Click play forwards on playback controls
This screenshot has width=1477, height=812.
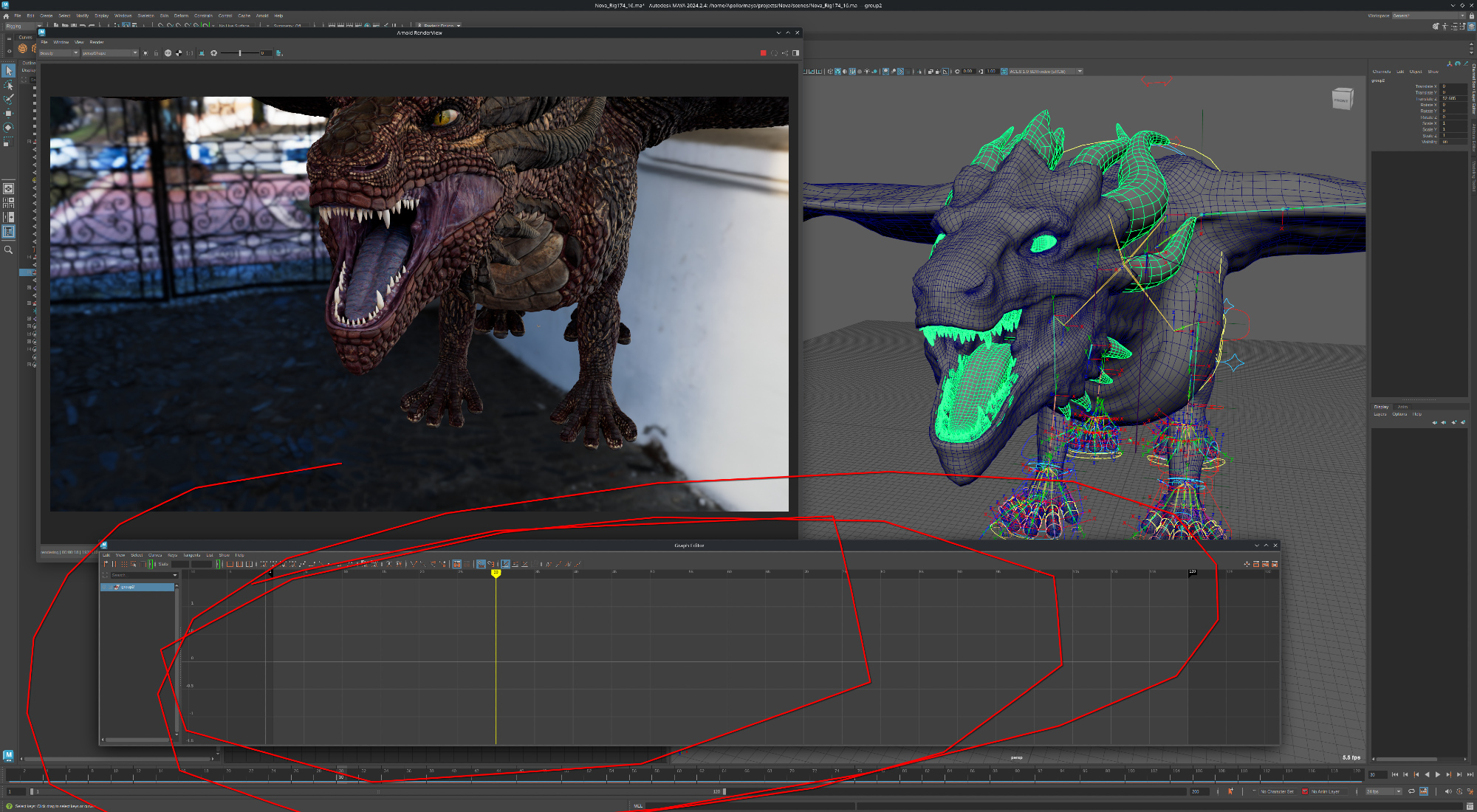pyautogui.click(x=1437, y=774)
